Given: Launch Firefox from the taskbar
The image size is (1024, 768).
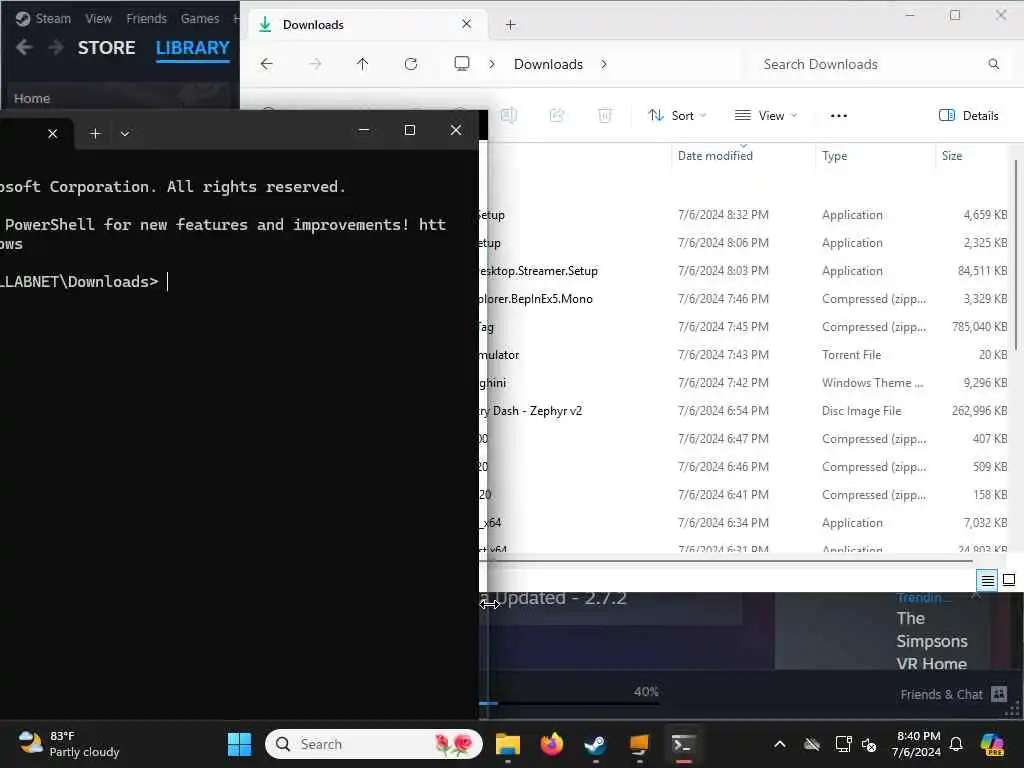Looking at the screenshot, I should click(551, 744).
